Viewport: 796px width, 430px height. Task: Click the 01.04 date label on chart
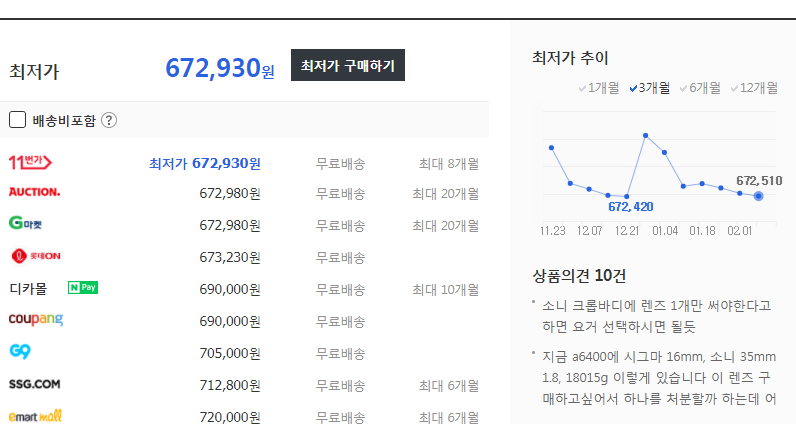(665, 231)
